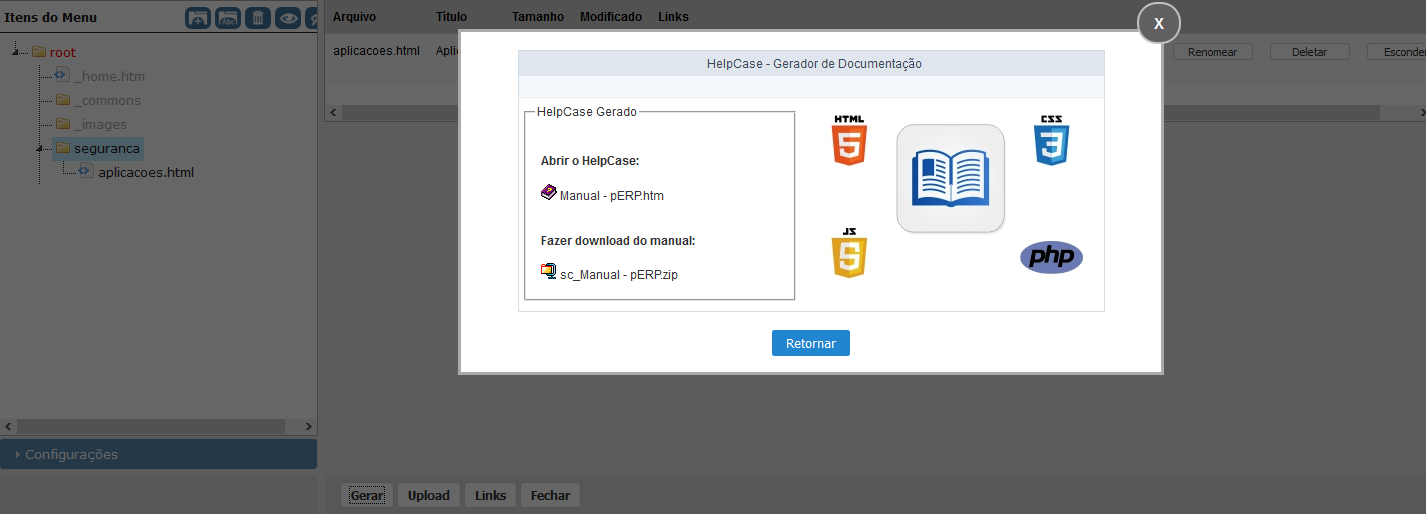Collapse the root tree node arrow
The height and width of the screenshot is (514, 1426).
(x=17, y=53)
